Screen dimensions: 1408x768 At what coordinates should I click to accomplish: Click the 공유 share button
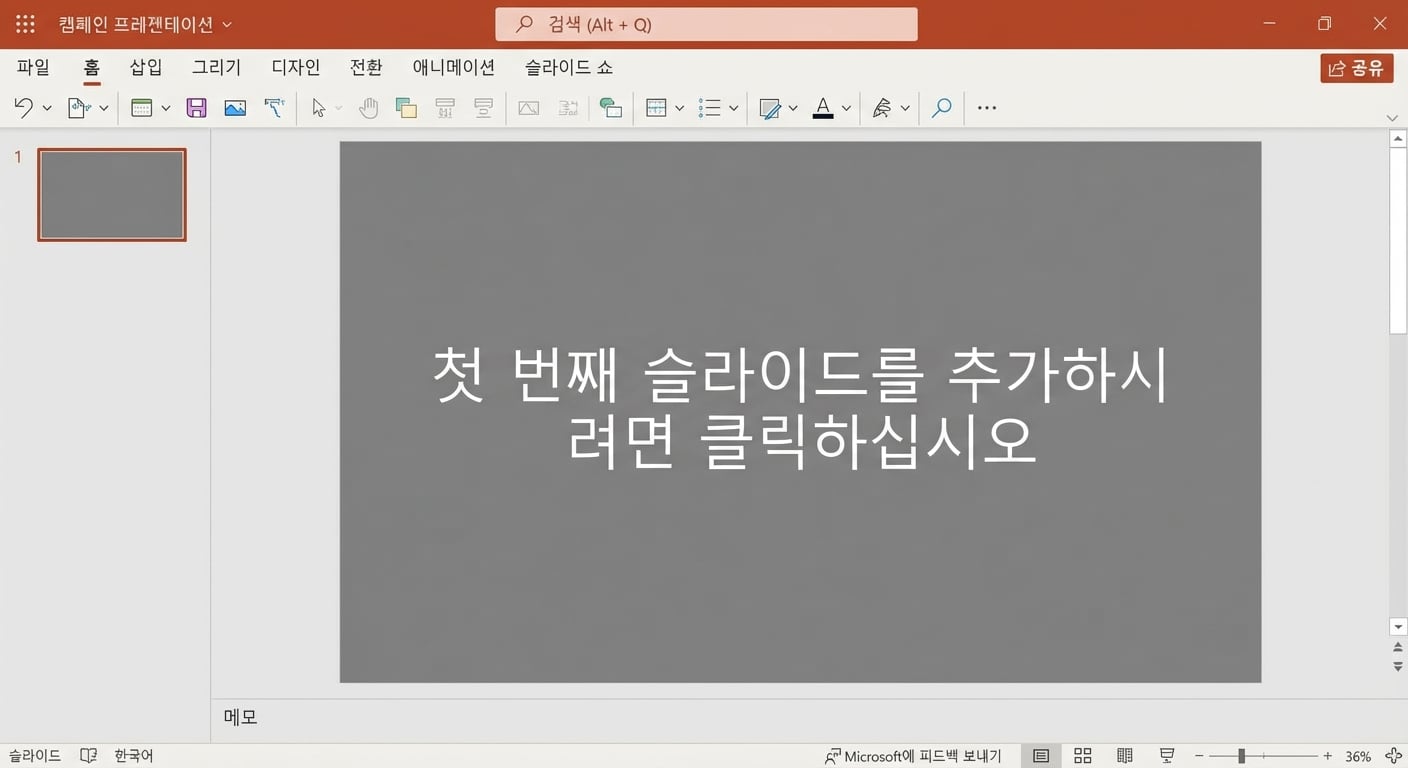point(1356,68)
